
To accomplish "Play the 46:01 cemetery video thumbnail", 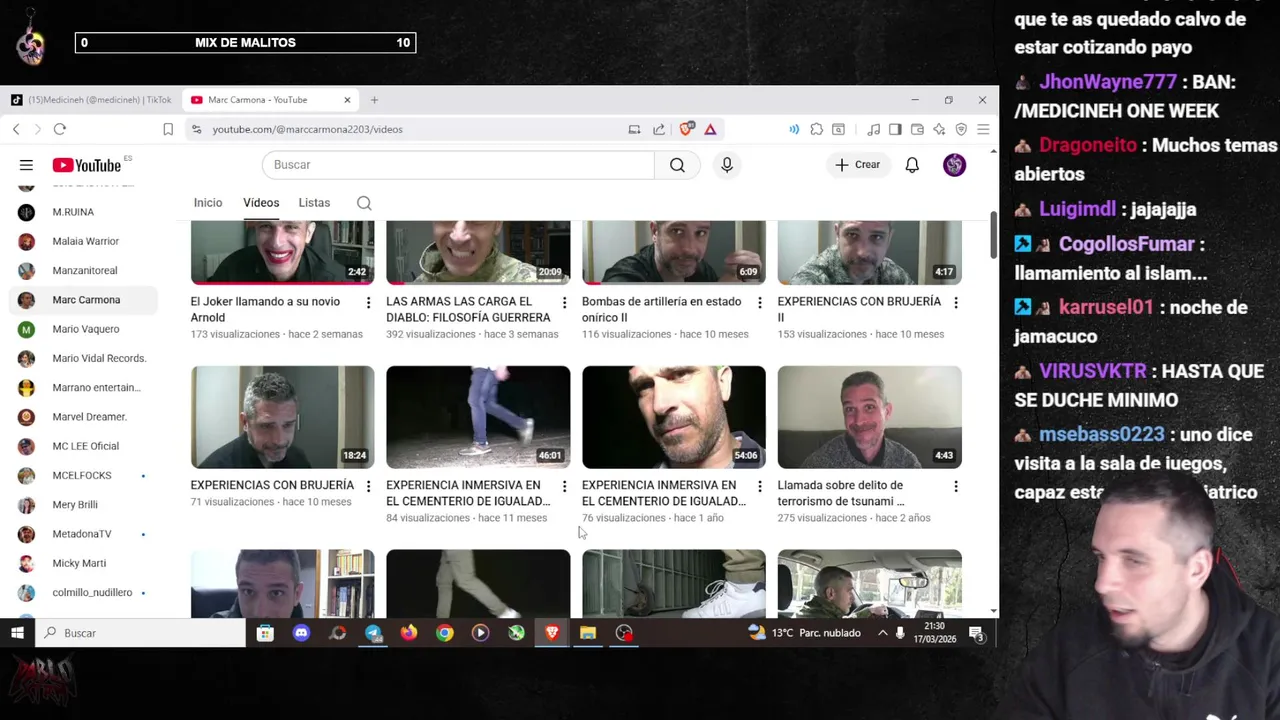I will point(478,417).
